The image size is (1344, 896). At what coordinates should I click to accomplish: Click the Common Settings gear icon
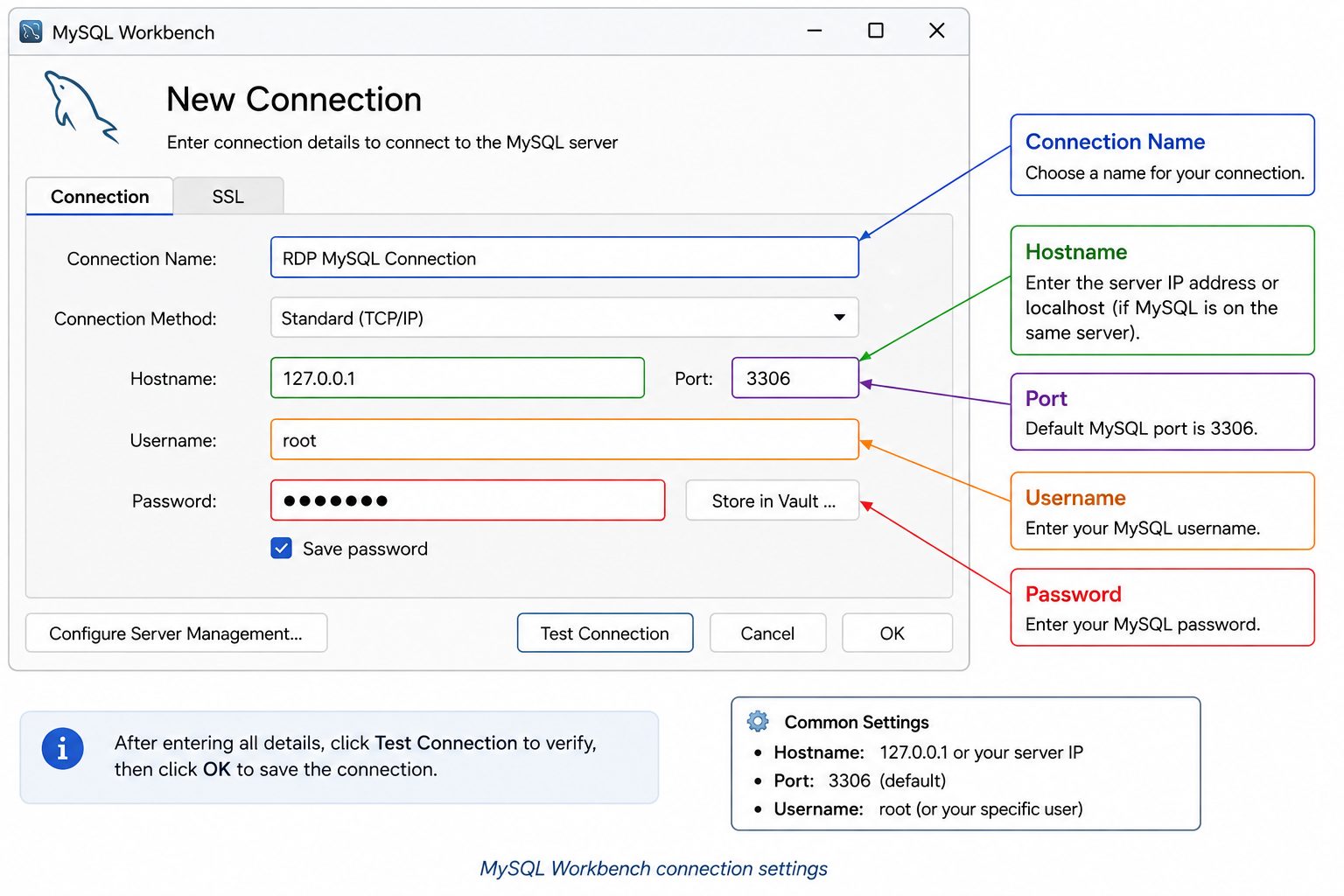point(758,721)
